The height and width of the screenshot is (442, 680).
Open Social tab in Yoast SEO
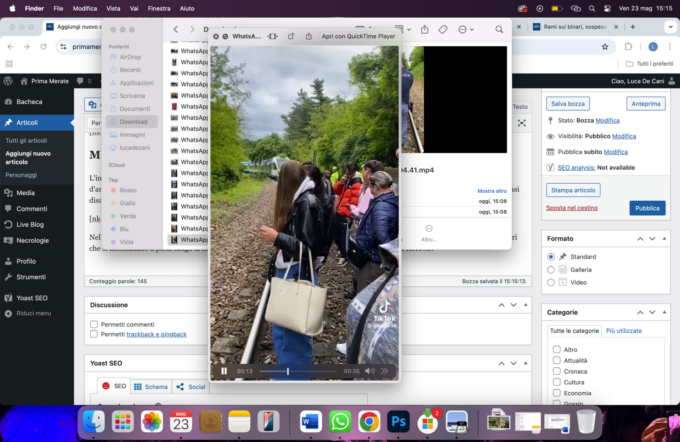[191, 386]
